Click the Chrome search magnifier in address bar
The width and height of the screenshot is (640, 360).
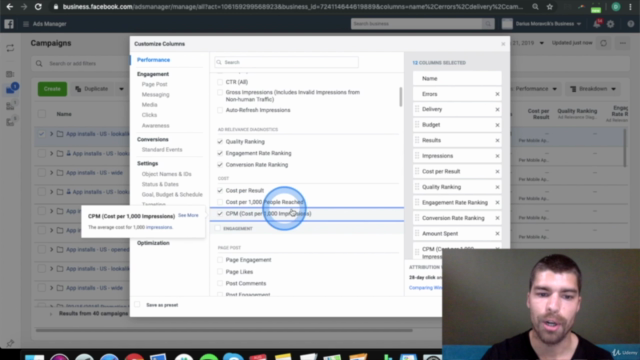pos(535,7)
